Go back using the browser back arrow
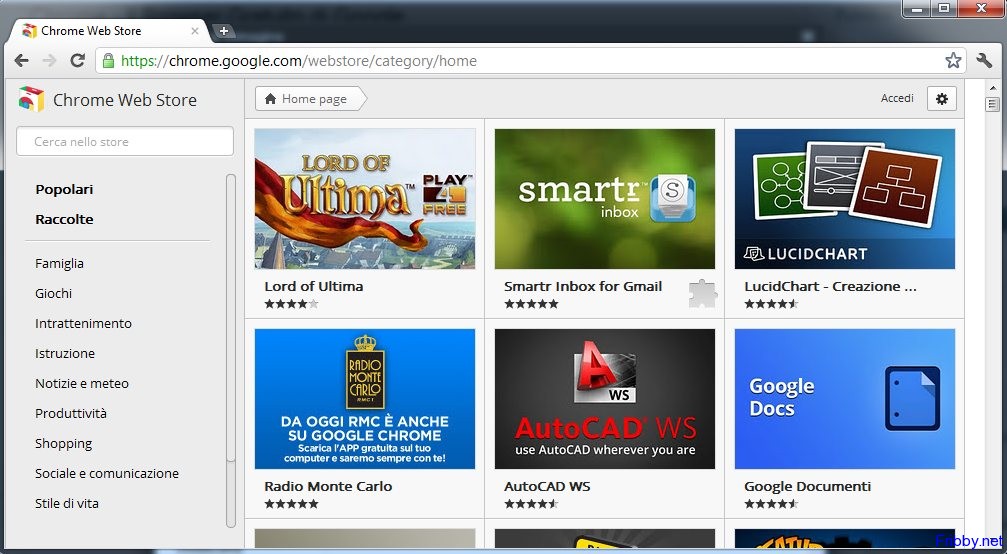Screen dimensions: 1007x554 click(22, 61)
